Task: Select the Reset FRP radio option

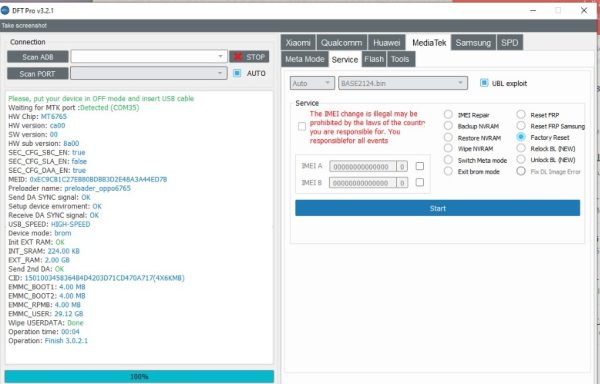Action: [x=521, y=114]
